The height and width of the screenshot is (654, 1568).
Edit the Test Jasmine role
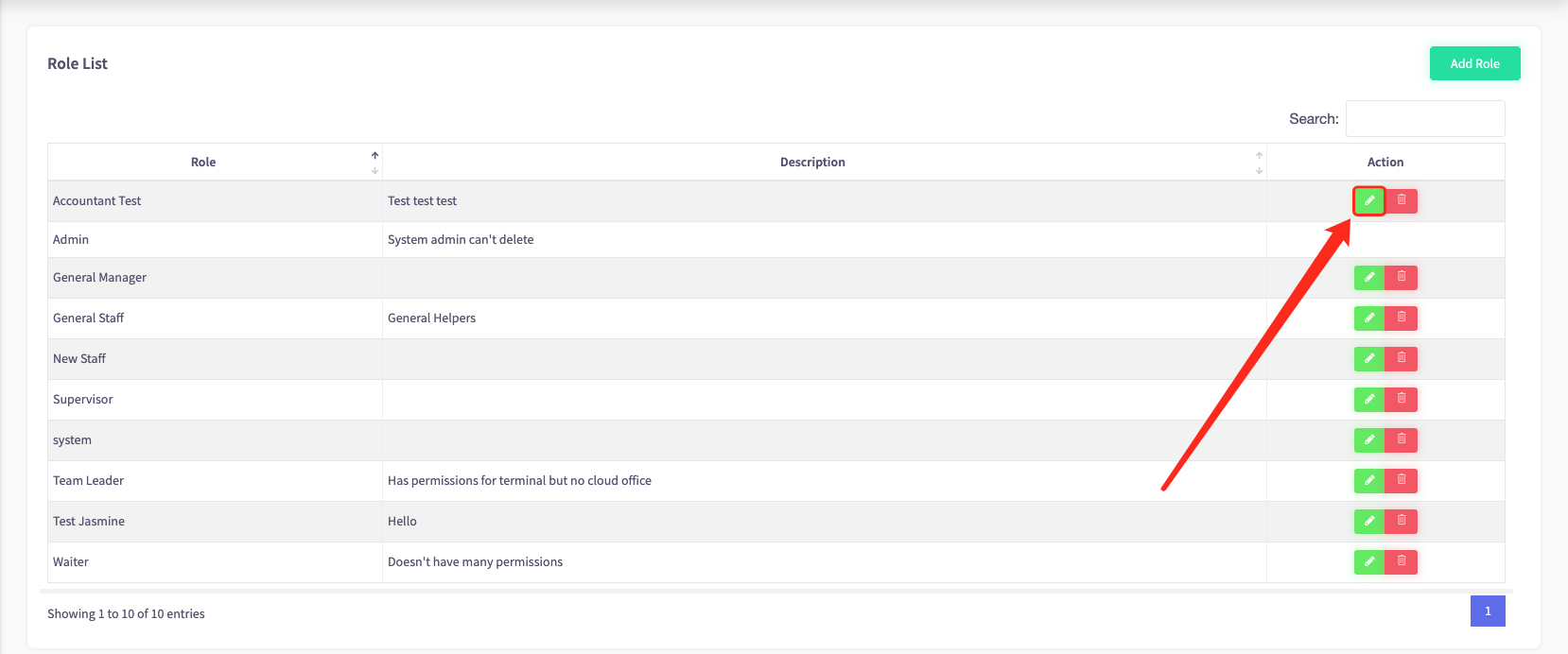[x=1368, y=521]
